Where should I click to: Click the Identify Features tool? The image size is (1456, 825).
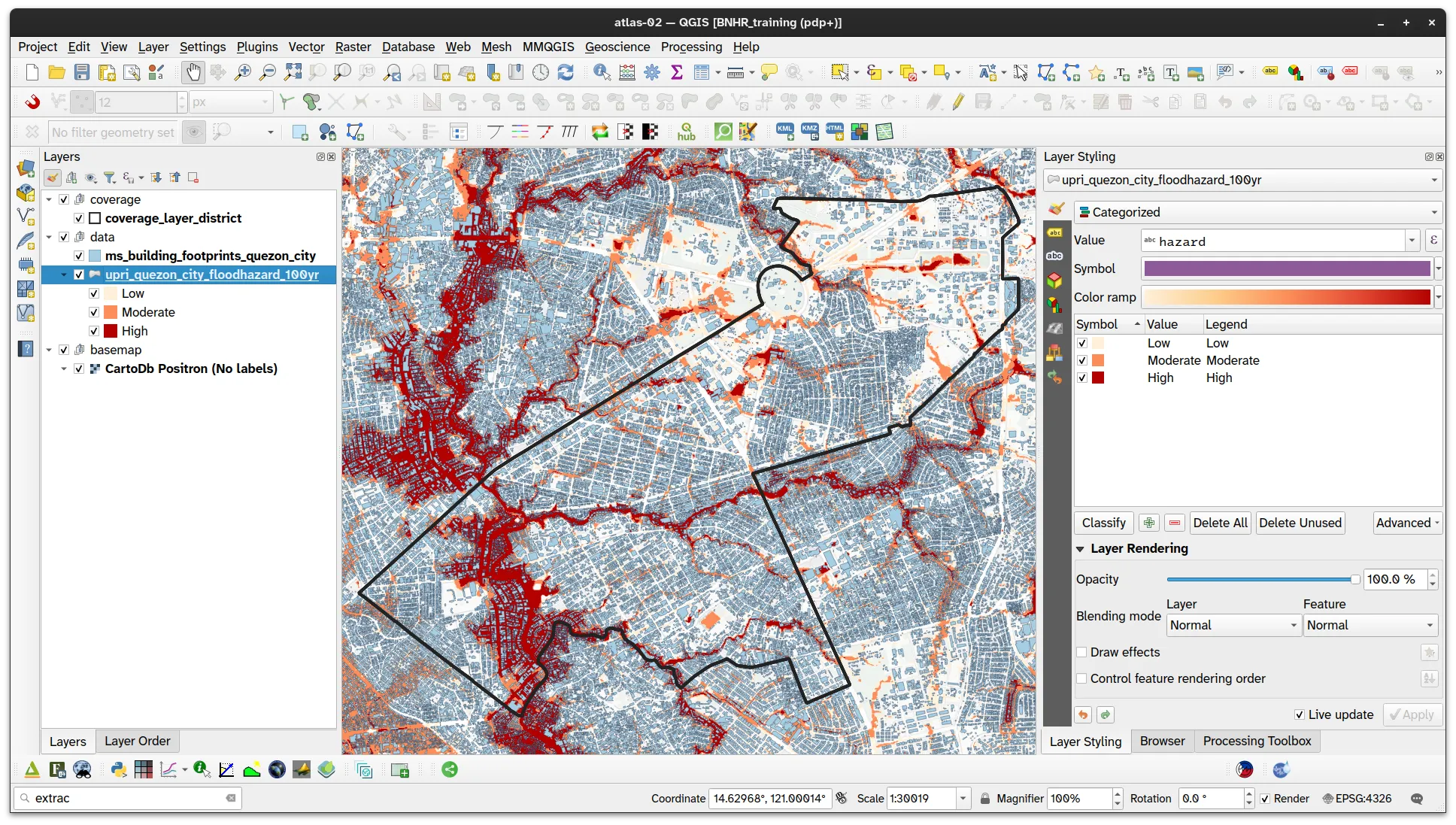pos(602,72)
